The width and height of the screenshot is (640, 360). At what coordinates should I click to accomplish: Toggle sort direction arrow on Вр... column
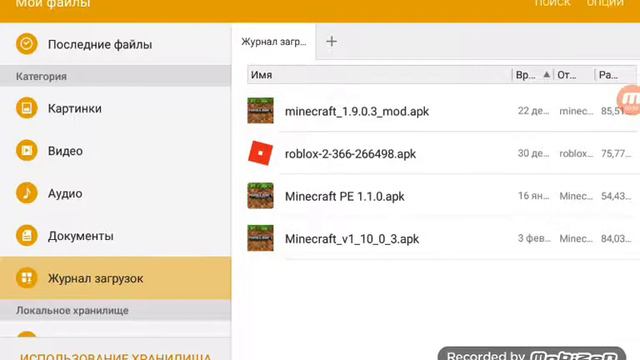point(547,75)
